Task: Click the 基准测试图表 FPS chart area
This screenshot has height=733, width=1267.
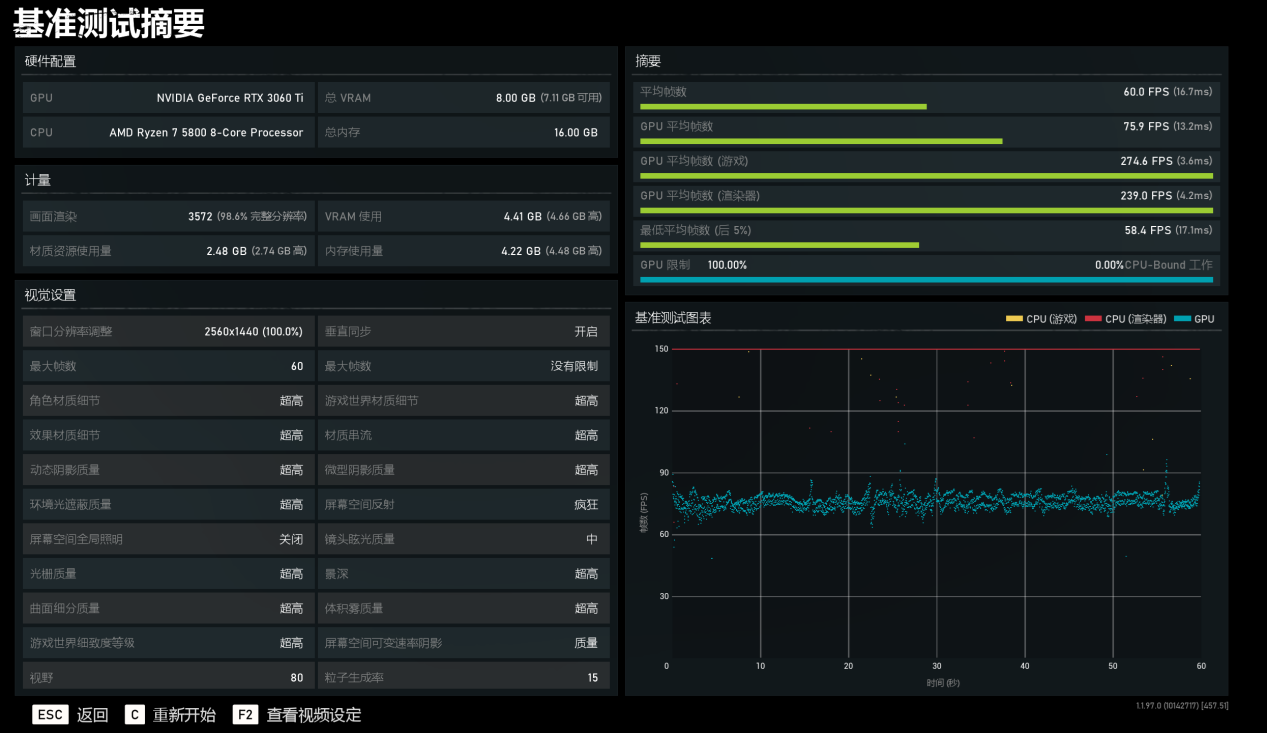Action: tap(928, 503)
